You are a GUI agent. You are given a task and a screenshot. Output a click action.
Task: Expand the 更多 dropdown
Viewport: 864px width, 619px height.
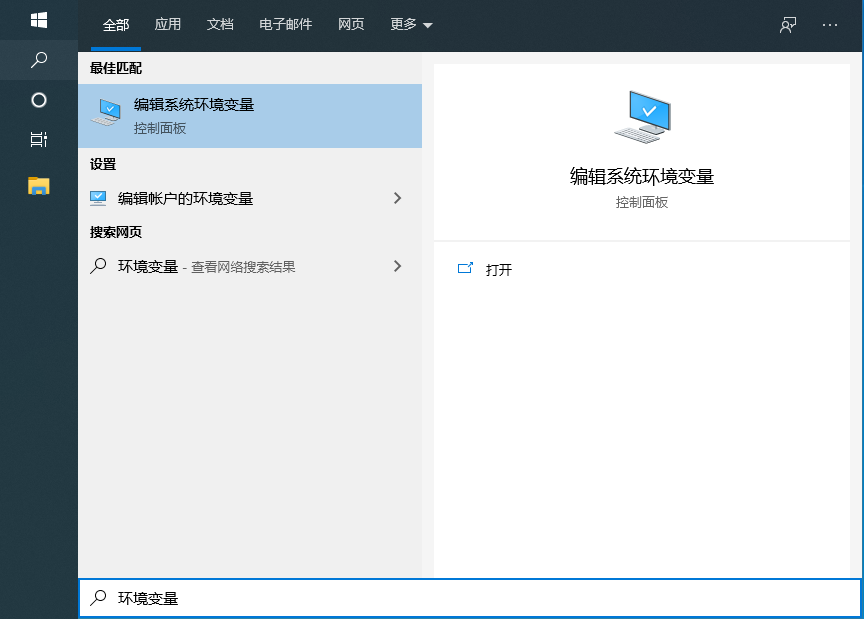point(411,24)
